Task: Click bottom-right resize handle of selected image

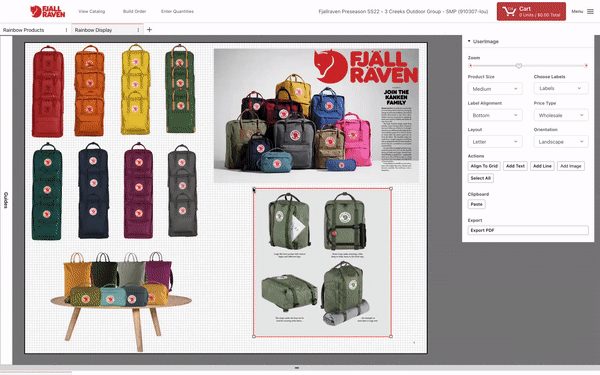Action: point(391,336)
